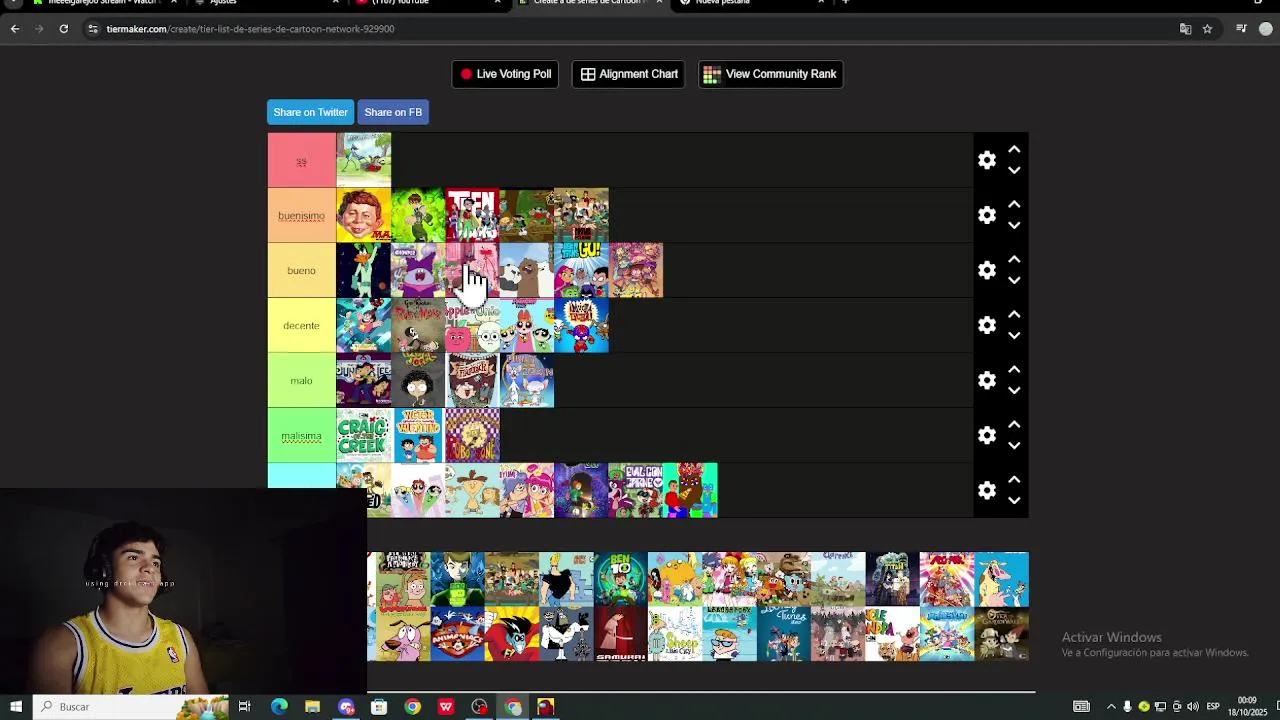Close the Ajustes browser tab
Viewport: 1280px width, 720px height.
(x=335, y=3)
